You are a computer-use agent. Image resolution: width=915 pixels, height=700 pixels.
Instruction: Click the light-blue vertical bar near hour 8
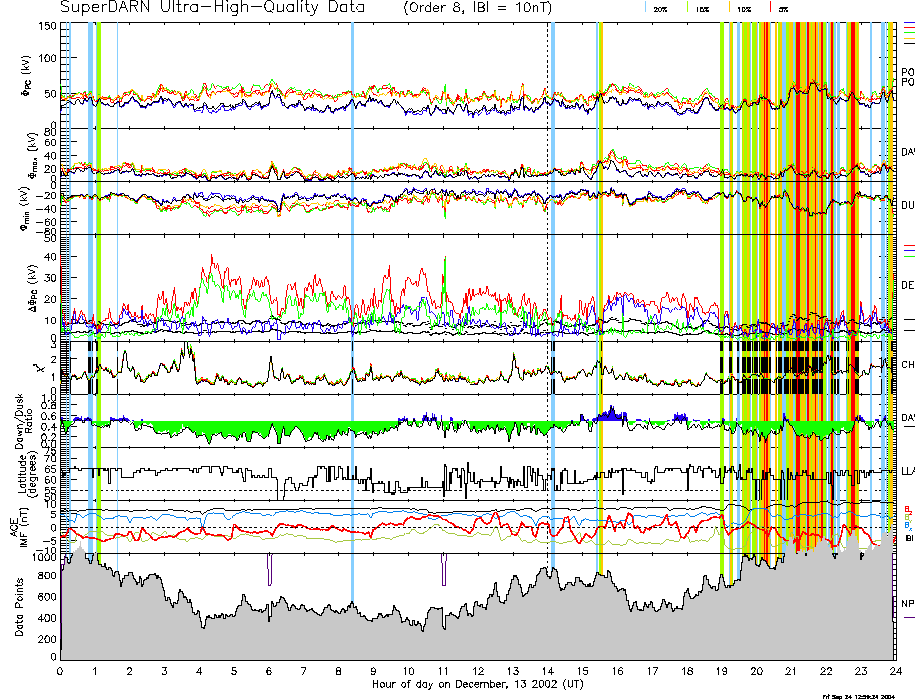point(352,300)
